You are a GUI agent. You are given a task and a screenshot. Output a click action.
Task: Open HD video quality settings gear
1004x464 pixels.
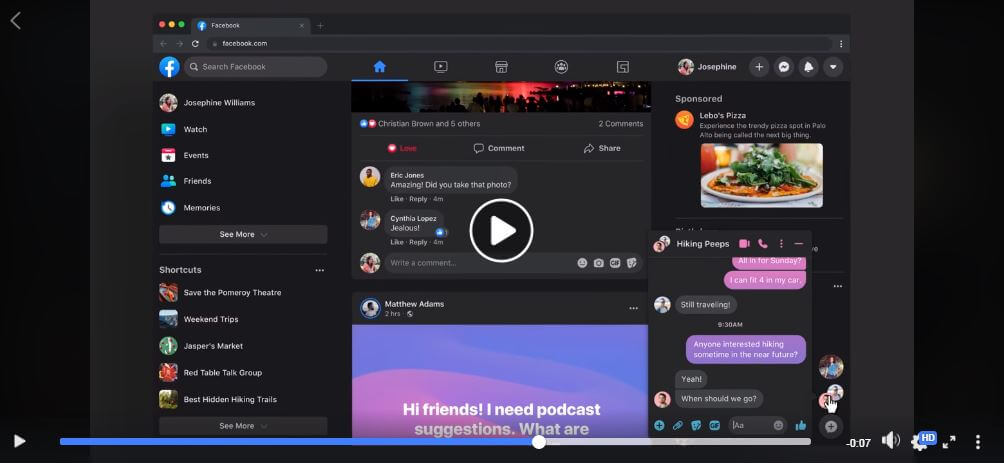920,442
